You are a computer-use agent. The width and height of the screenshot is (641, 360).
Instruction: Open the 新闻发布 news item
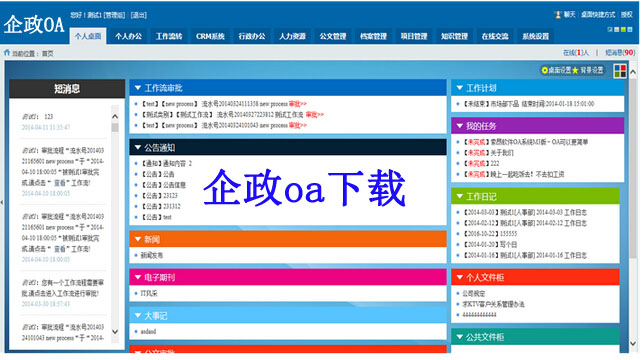(x=152, y=255)
